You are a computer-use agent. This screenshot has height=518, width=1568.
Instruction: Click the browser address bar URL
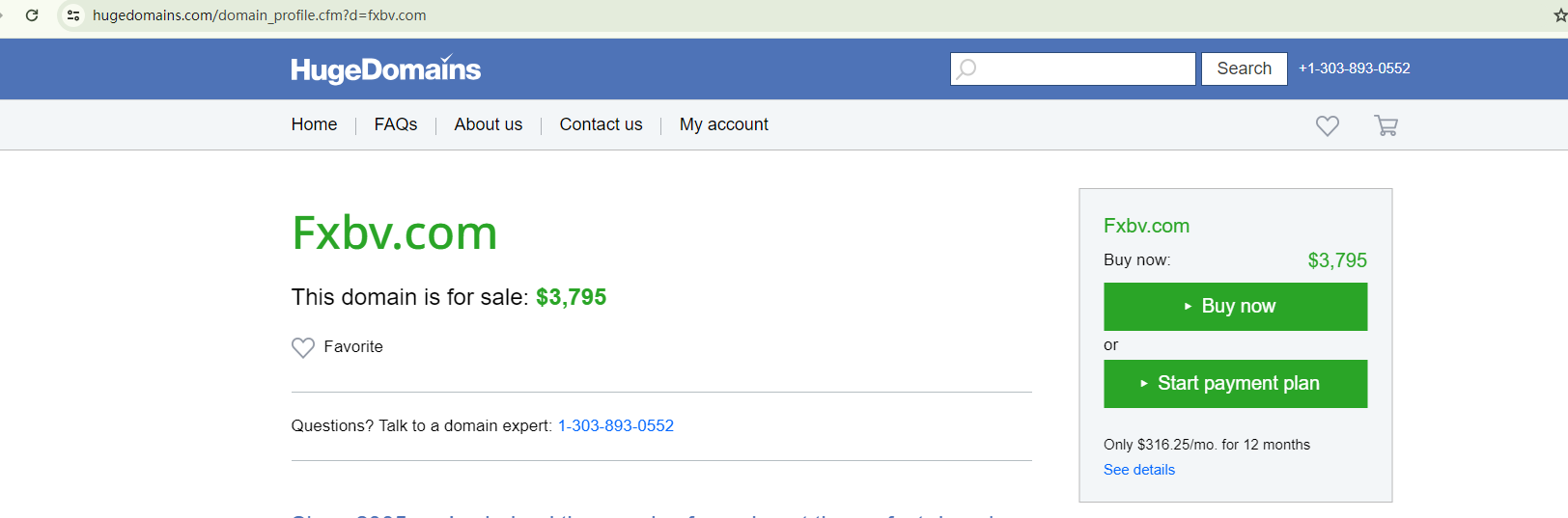259,15
